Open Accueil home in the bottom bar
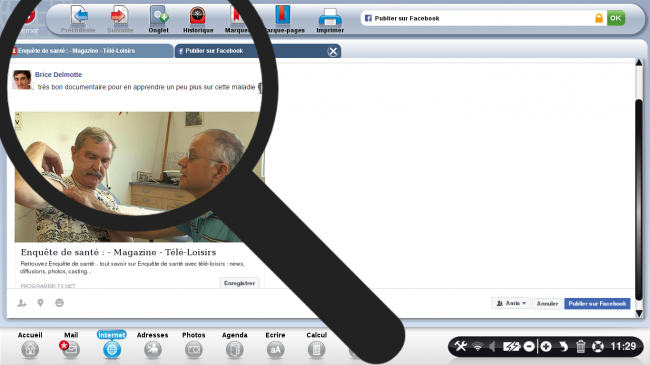Screen dimensions: 650x365 (x=30, y=345)
